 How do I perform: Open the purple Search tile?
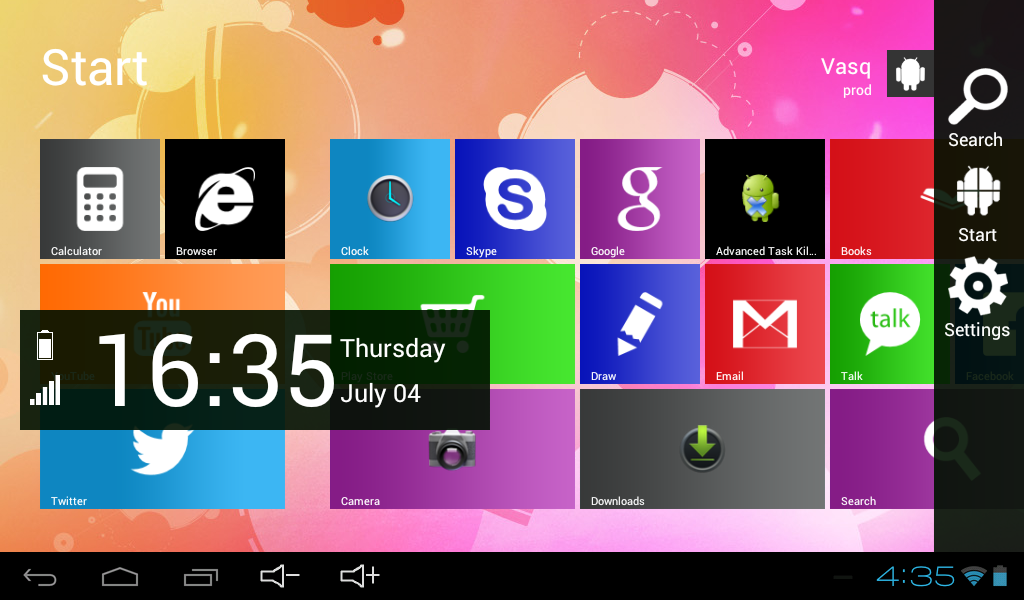coord(882,449)
